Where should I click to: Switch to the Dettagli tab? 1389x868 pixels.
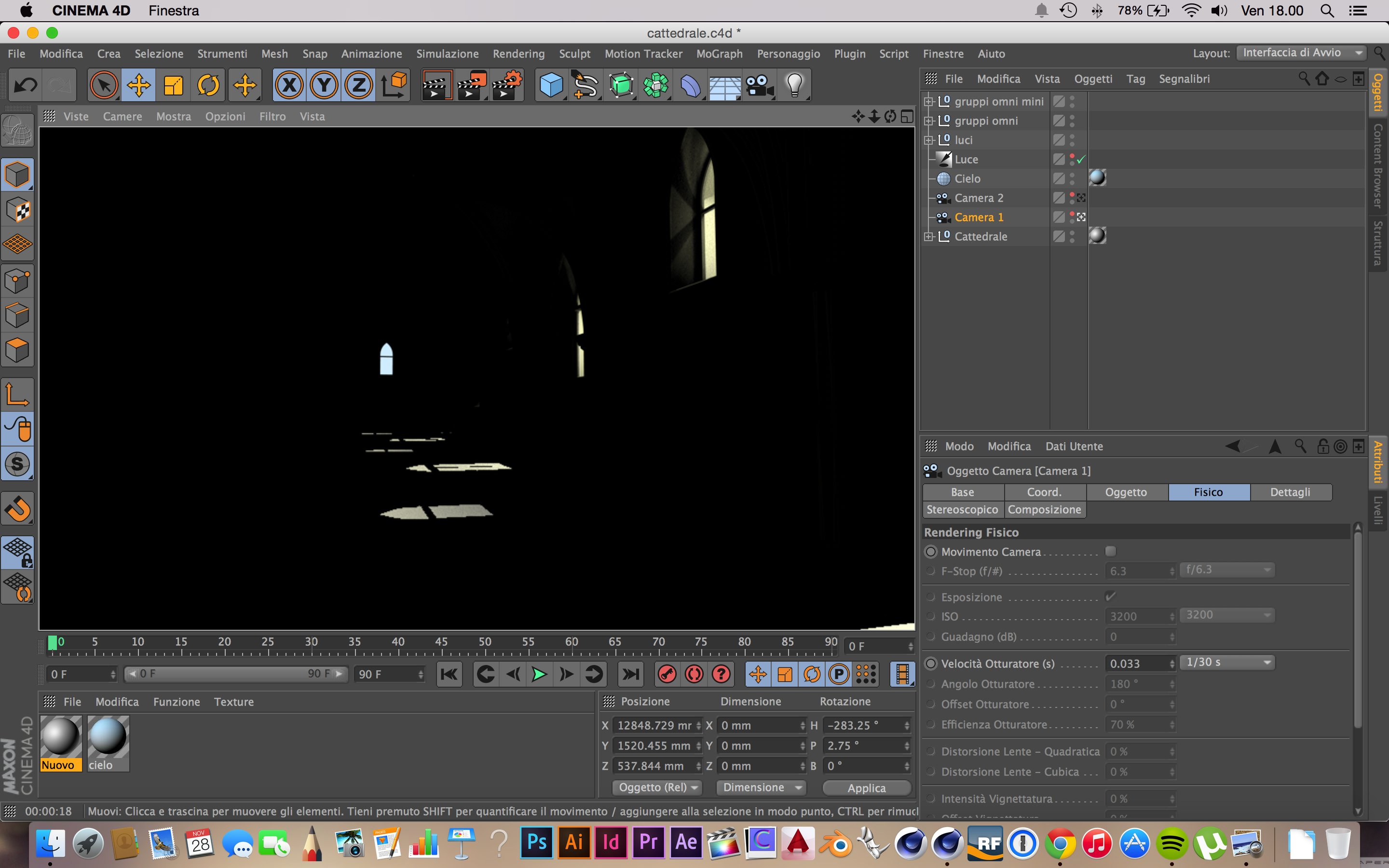[x=1290, y=492]
